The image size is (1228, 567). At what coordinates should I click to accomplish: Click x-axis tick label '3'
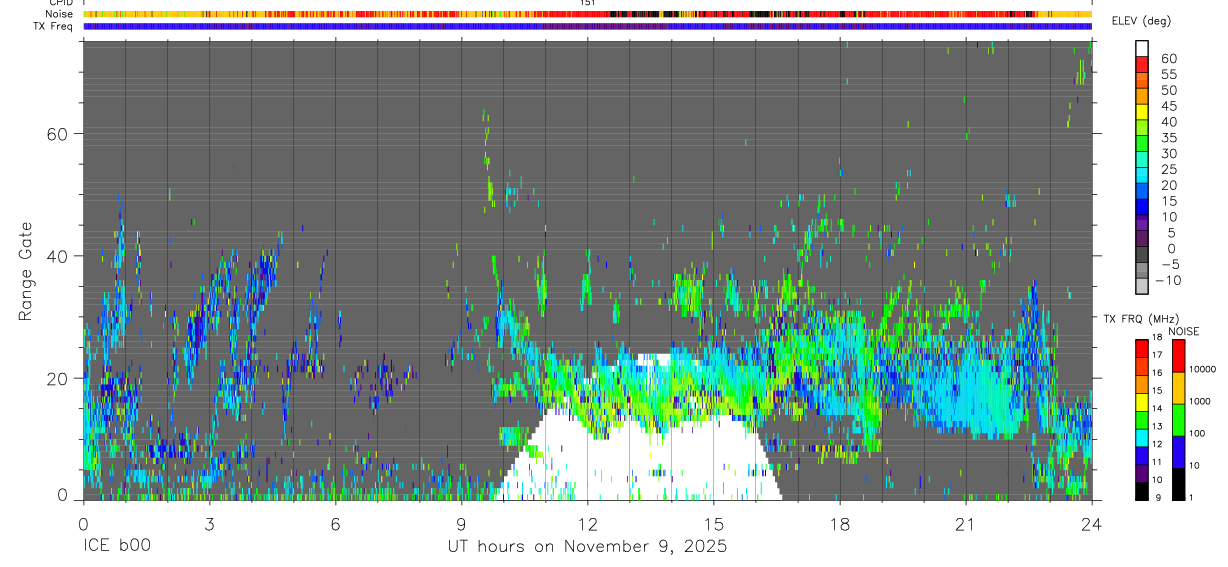[209, 524]
